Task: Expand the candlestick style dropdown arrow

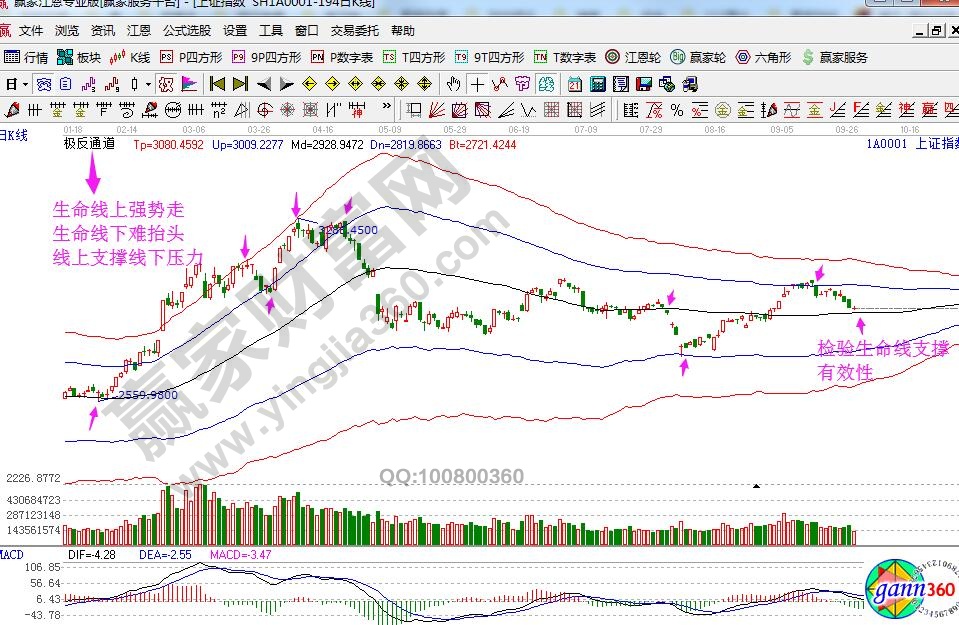Action: 148,83
